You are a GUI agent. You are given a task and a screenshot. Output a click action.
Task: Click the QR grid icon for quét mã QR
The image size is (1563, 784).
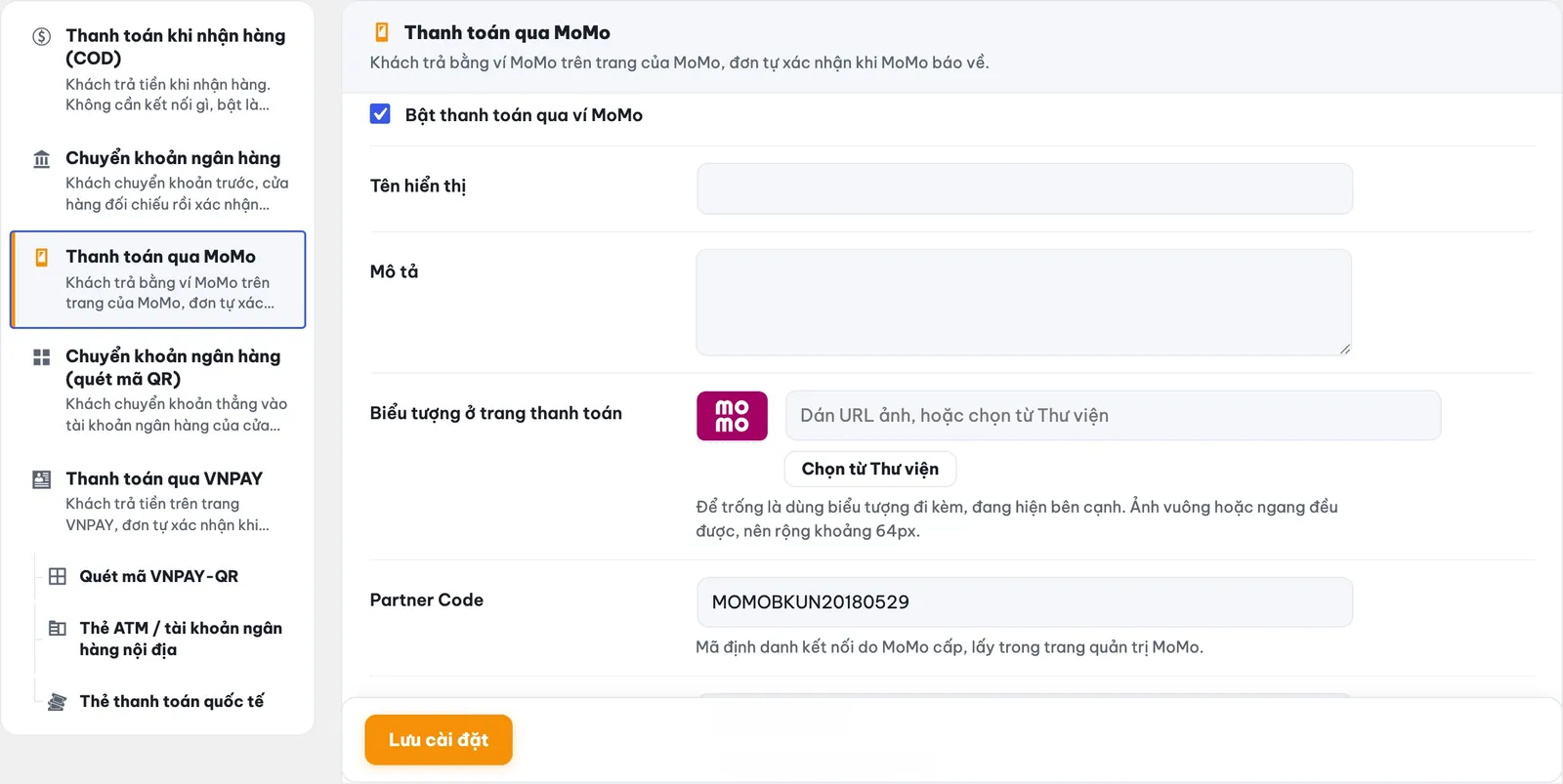coord(42,357)
